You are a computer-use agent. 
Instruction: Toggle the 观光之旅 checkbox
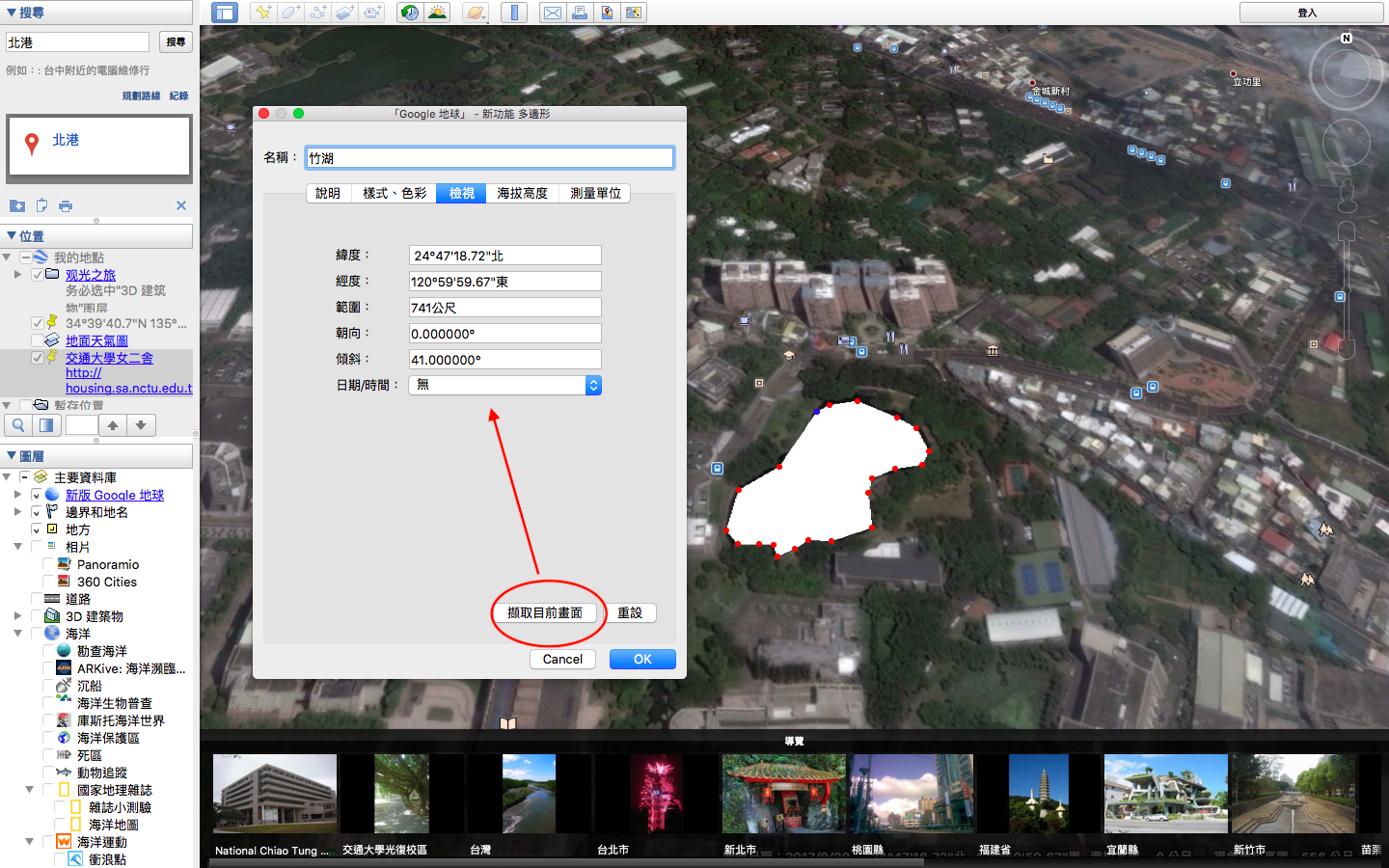(x=37, y=275)
